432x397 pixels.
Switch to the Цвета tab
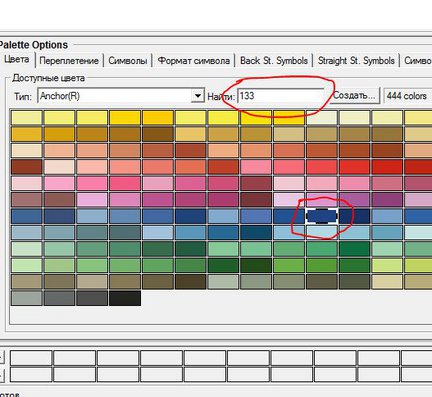pyautogui.click(x=17, y=60)
